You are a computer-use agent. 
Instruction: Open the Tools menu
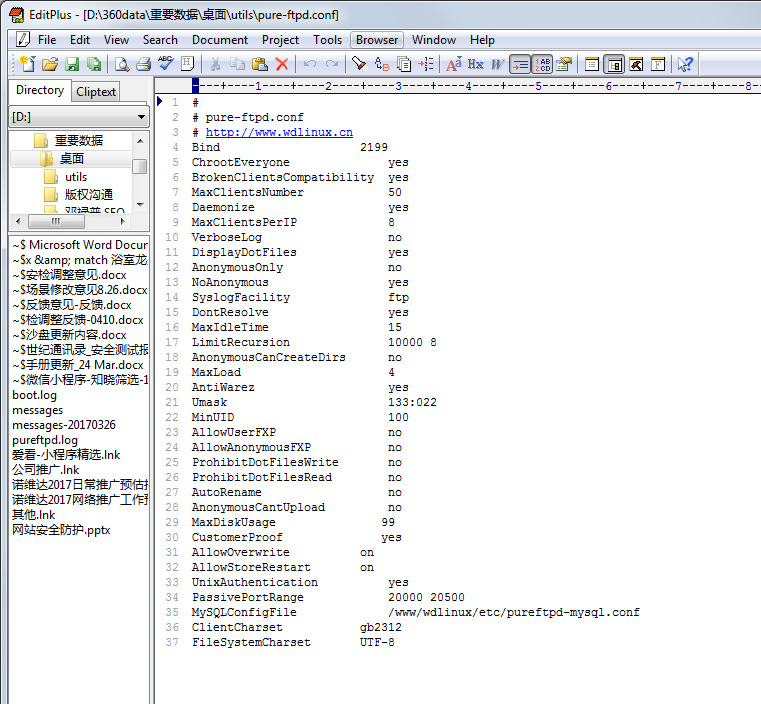coord(328,40)
